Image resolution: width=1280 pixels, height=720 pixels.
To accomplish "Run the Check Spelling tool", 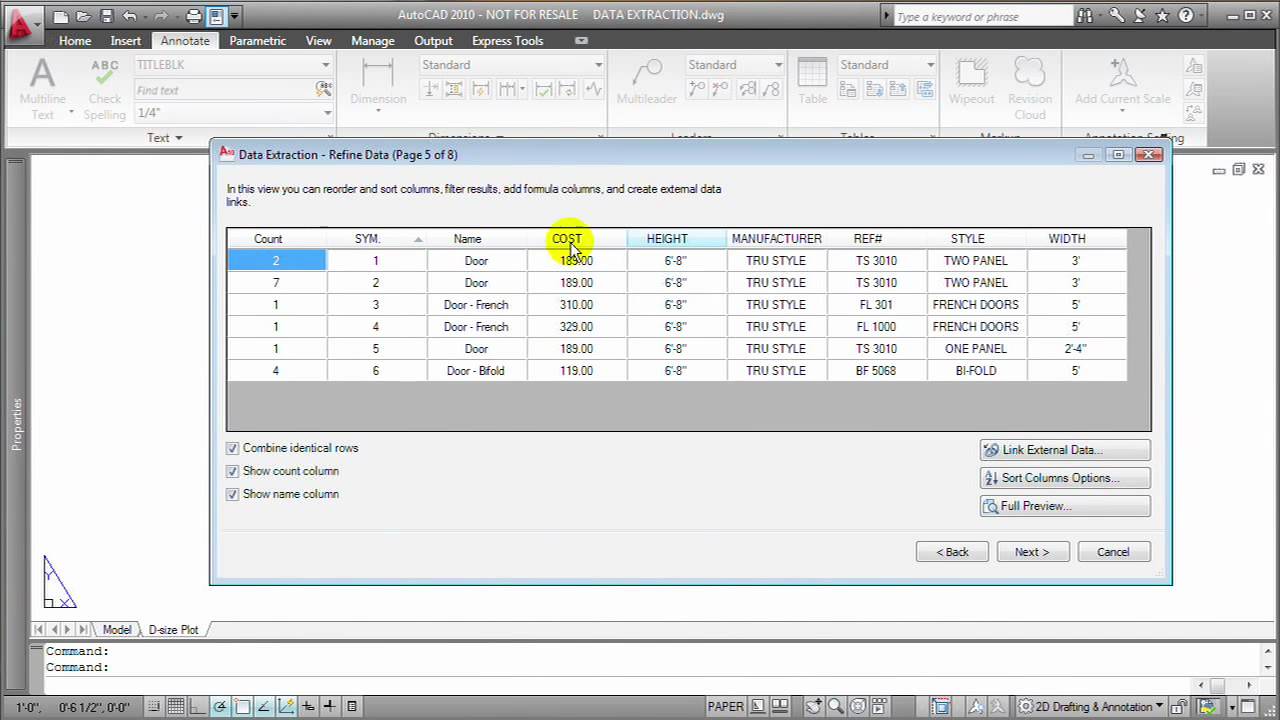I will (104, 88).
